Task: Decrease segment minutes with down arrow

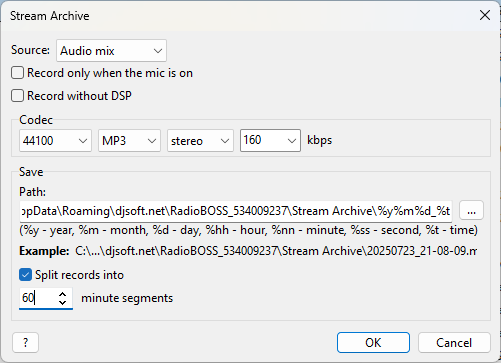Action: (62, 302)
